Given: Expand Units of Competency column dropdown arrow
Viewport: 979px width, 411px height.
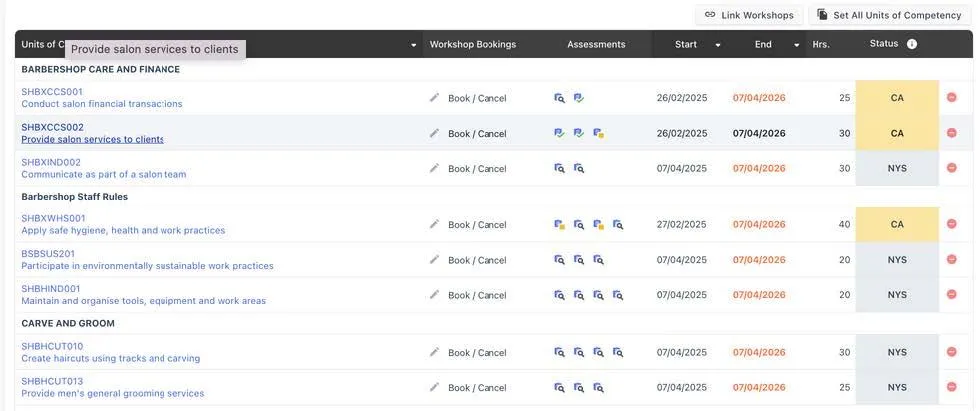Looking at the screenshot, I should point(414,45).
